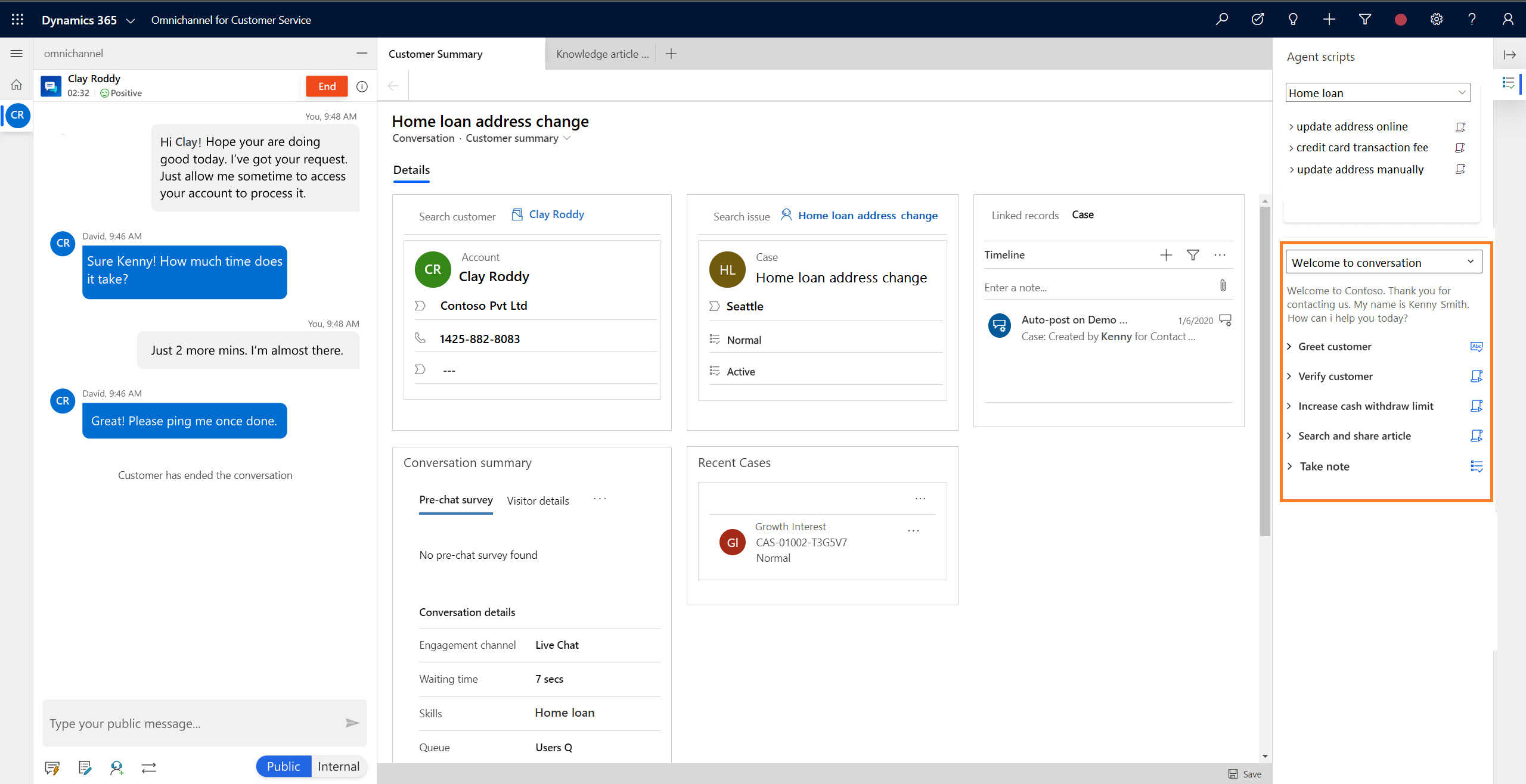The width and height of the screenshot is (1526, 784).
Task: Expand the Welcome to conversation script step
Action: [1470, 262]
